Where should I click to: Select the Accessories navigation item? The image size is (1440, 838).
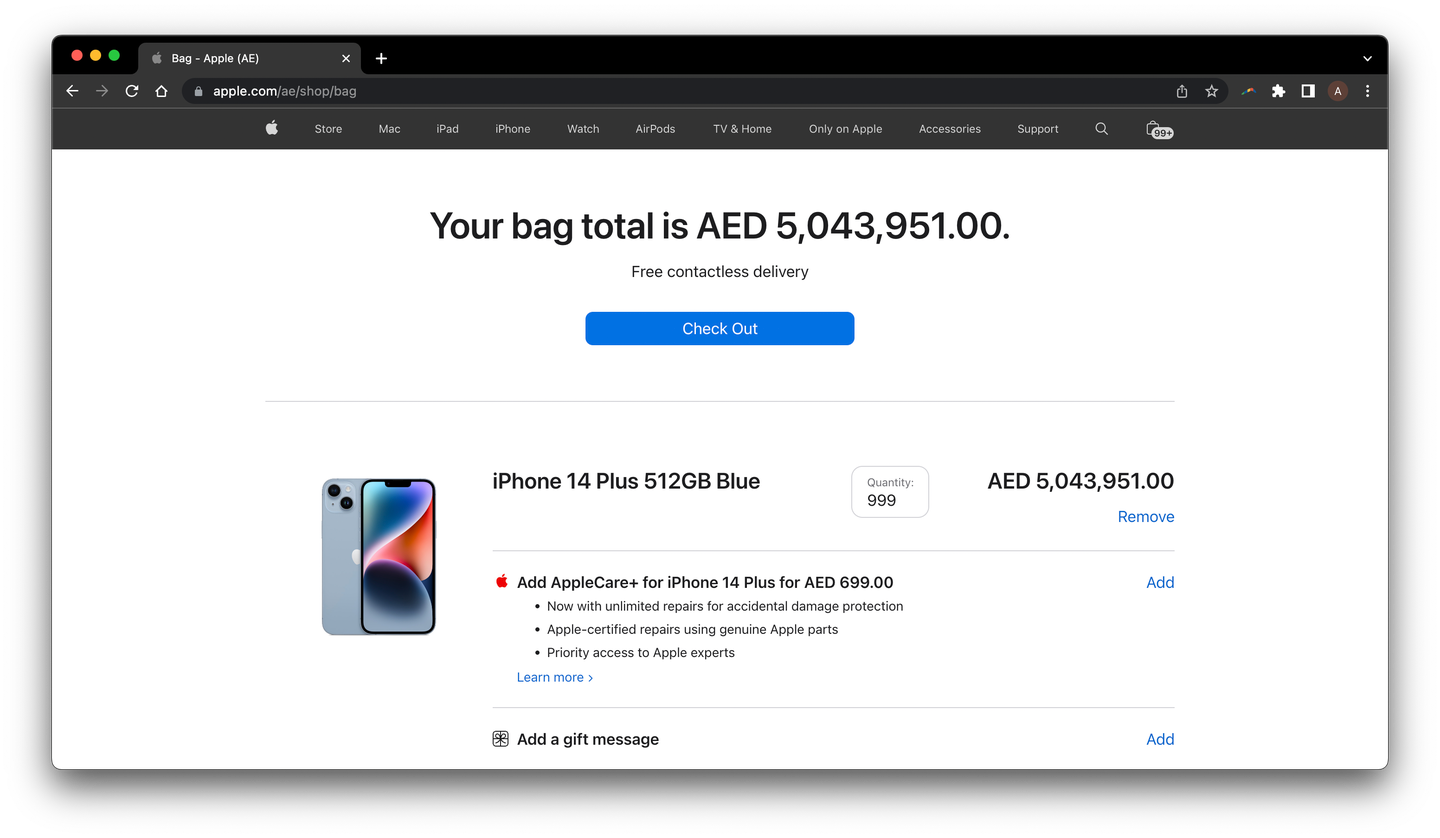tap(950, 129)
